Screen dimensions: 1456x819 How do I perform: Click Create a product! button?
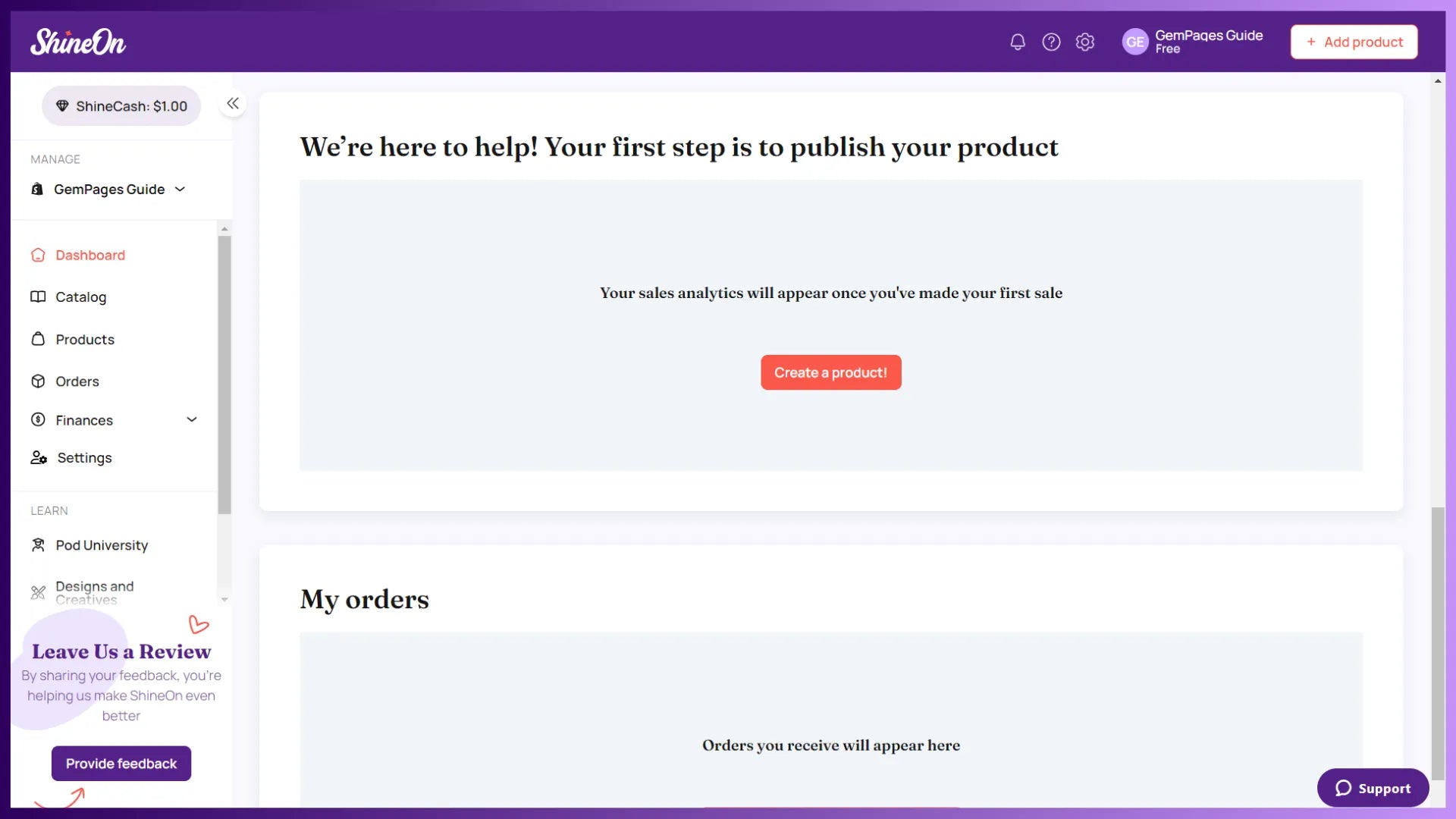[x=830, y=372]
